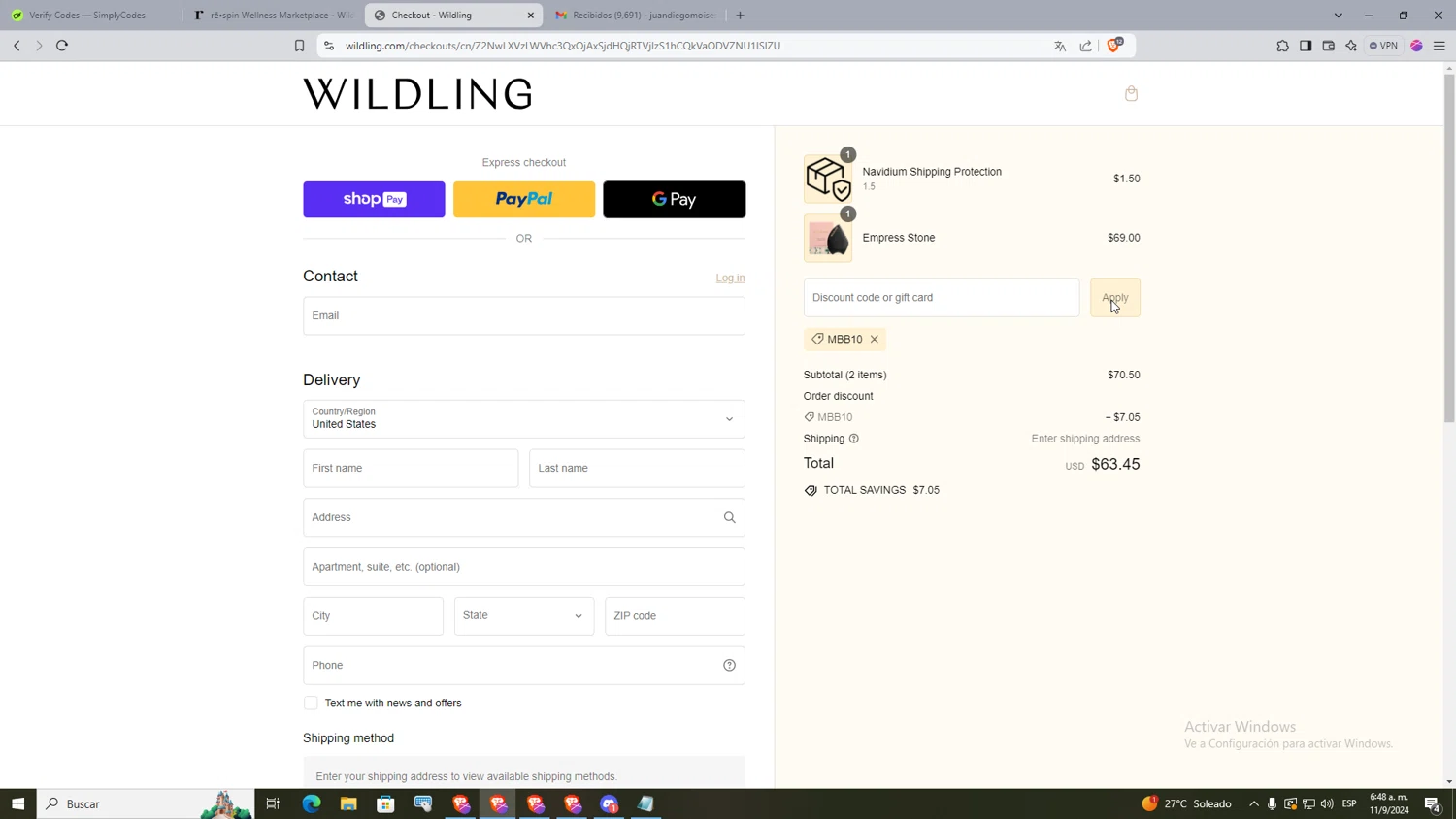The image size is (1456, 819).
Task: Click the Empress Stone product thumbnail
Action: coord(828,239)
